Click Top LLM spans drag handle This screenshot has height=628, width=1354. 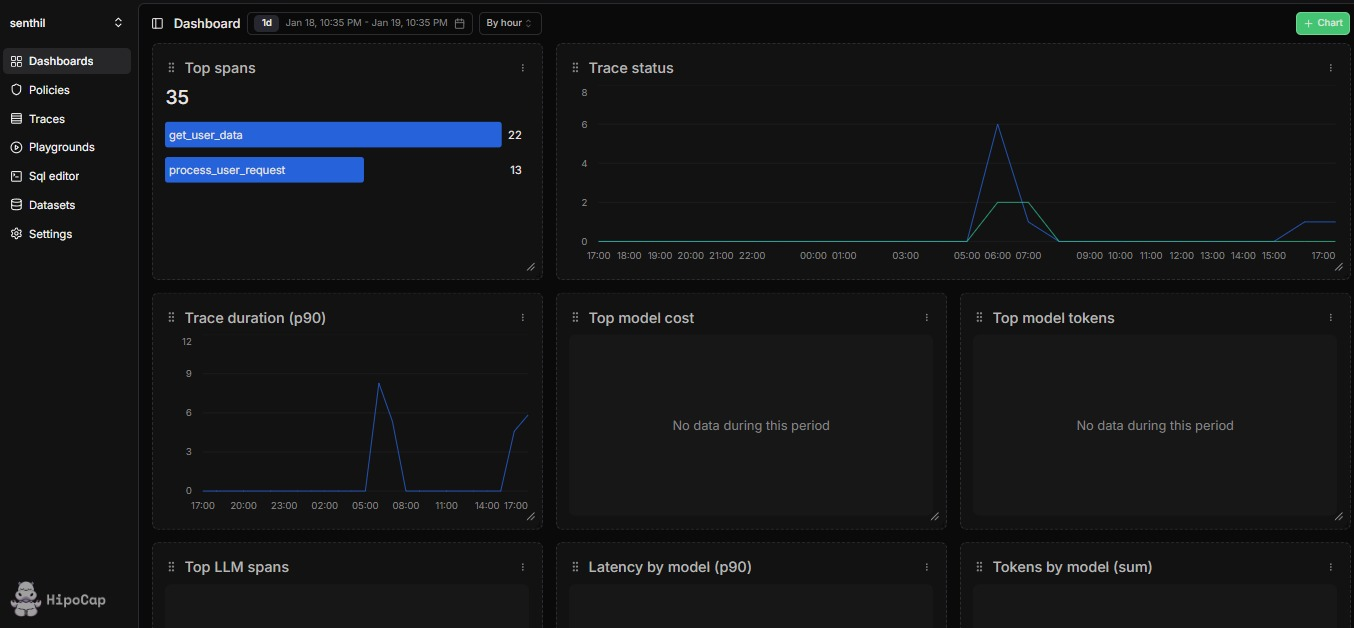click(x=171, y=567)
